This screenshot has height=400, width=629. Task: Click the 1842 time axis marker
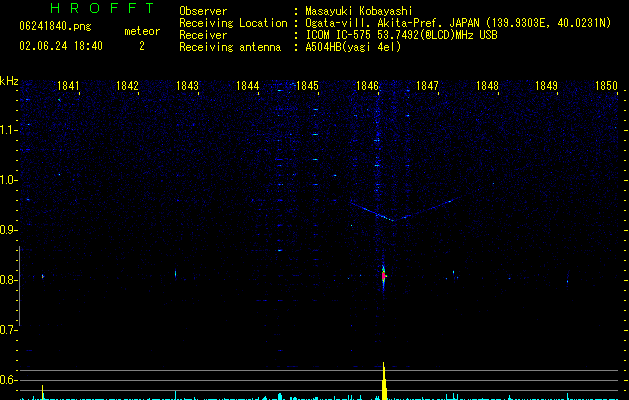coord(127,86)
